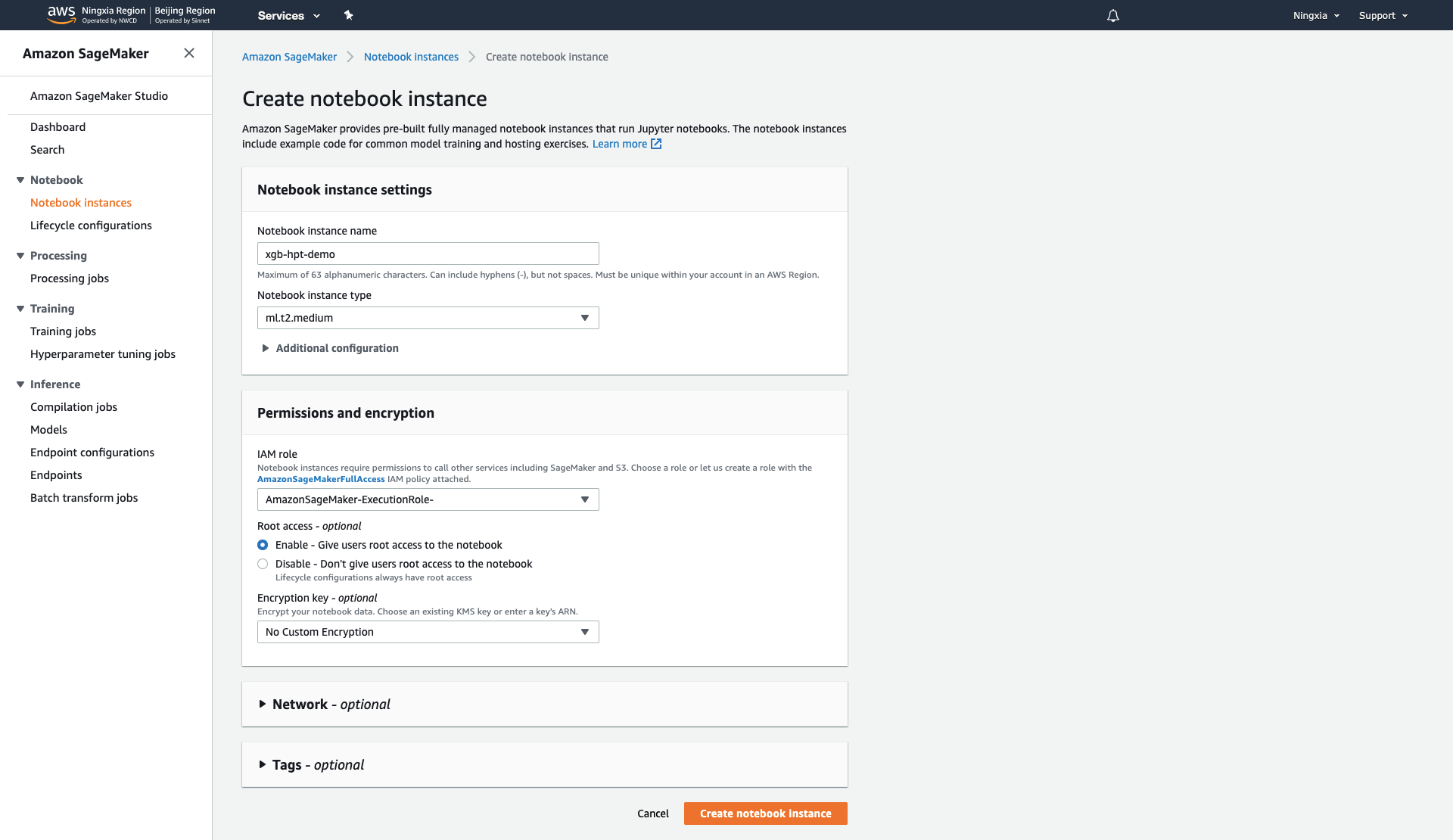Expand the Tags optional section
This screenshot has width=1453, height=840.
pos(311,765)
